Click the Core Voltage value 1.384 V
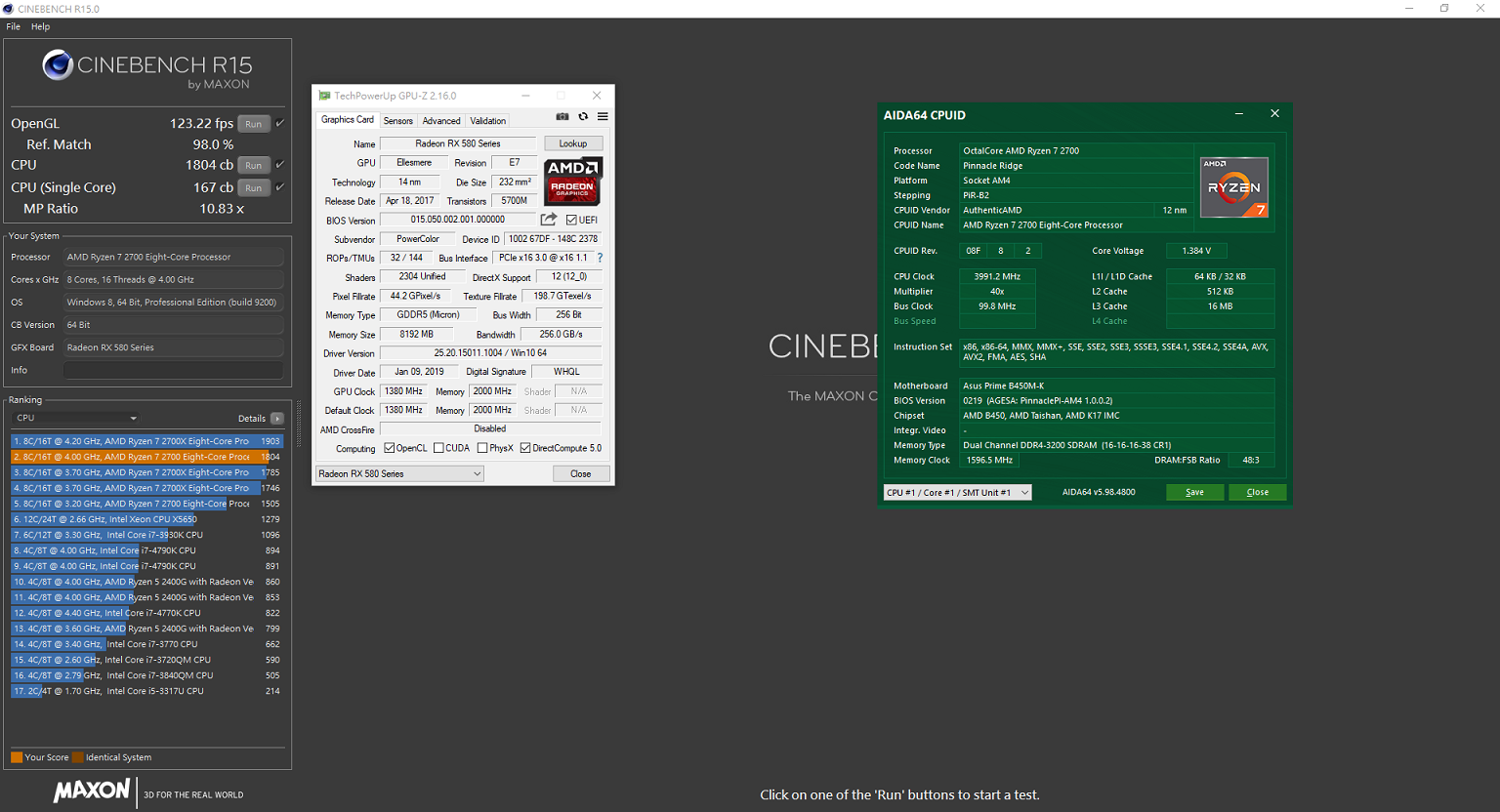Screen dimensions: 1500x812 (x=1196, y=251)
